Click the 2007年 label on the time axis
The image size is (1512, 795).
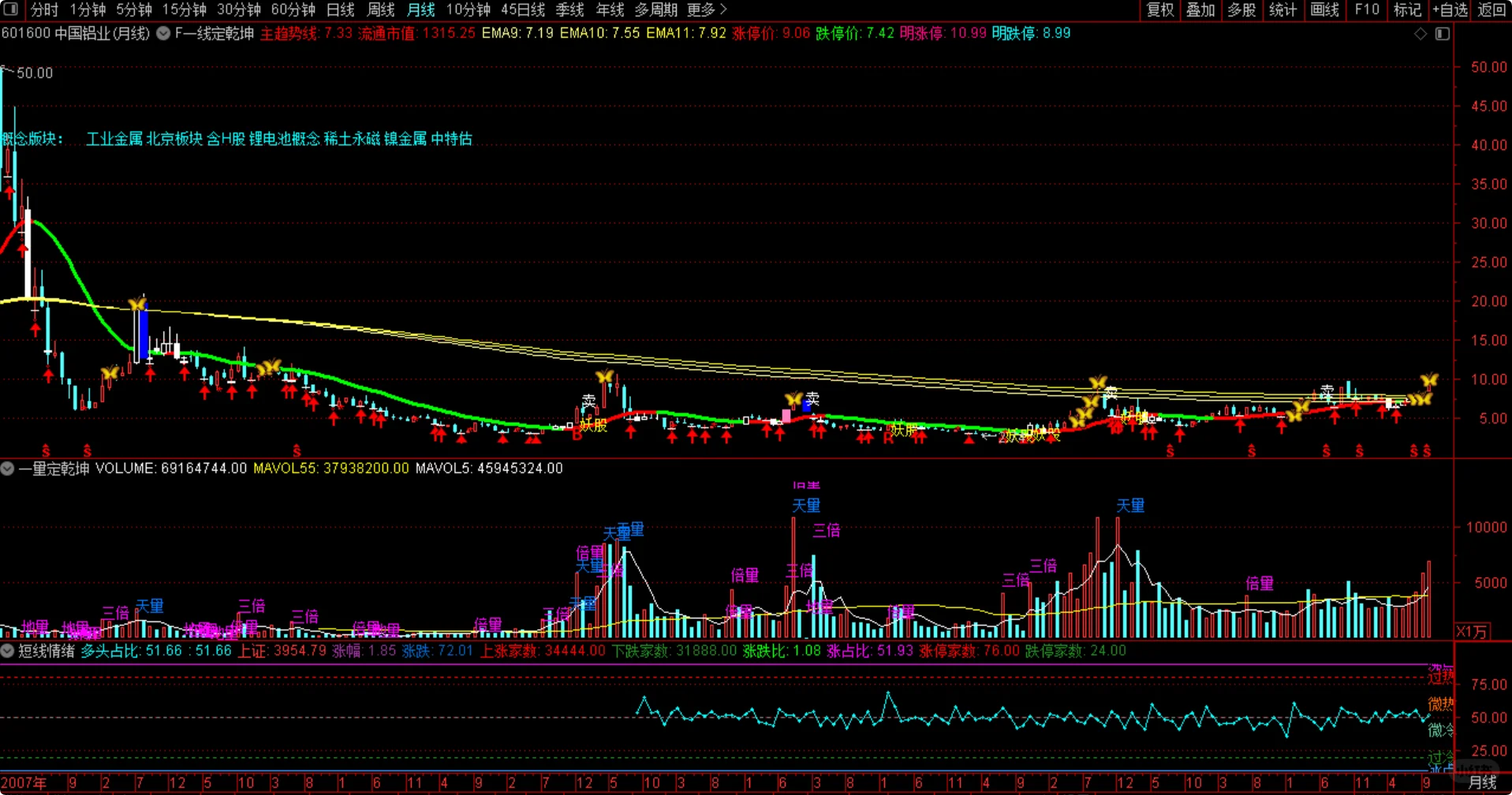[24, 783]
